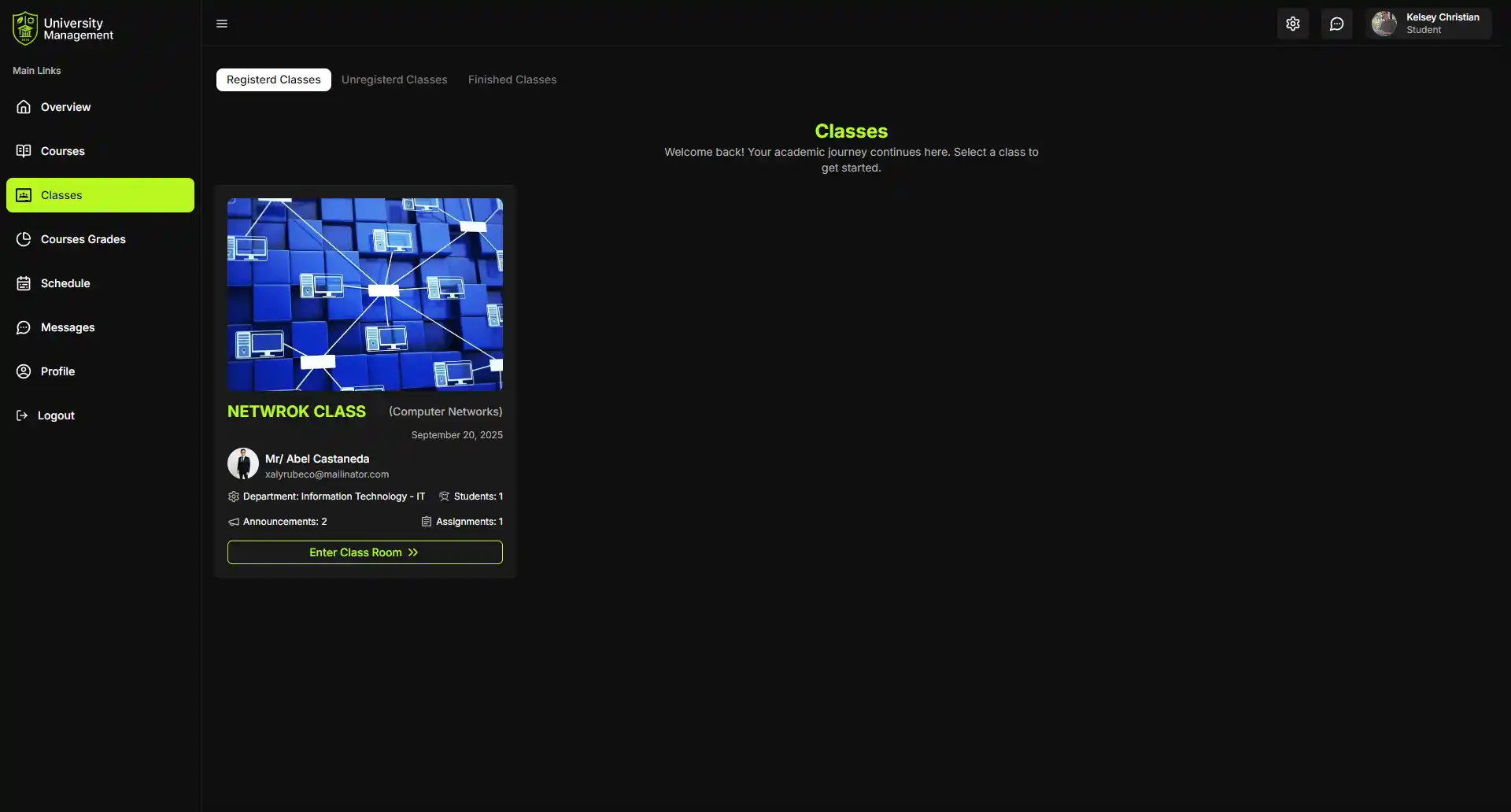
Task: Select the Courses book icon in sidebar
Action: (x=24, y=150)
